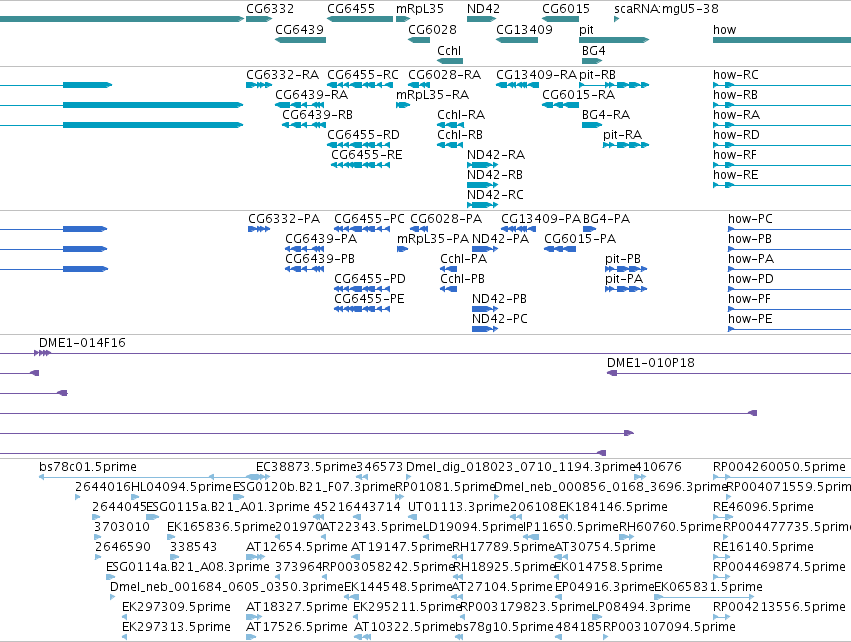Viewport: 851px width, 642px height.
Task: Select protein label CG6439-PB
Action: (320, 259)
